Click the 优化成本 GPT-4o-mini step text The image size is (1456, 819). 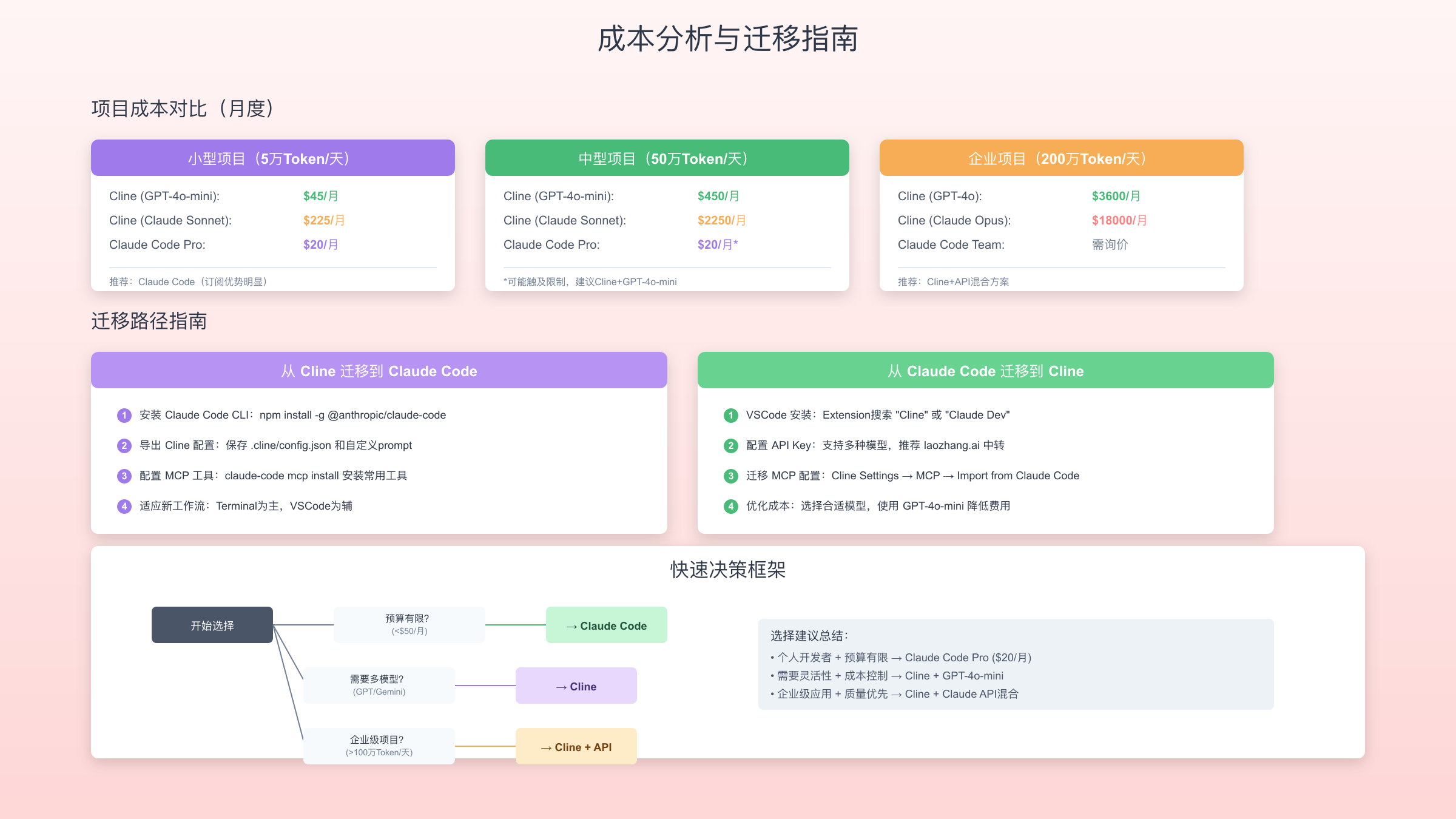click(x=878, y=506)
